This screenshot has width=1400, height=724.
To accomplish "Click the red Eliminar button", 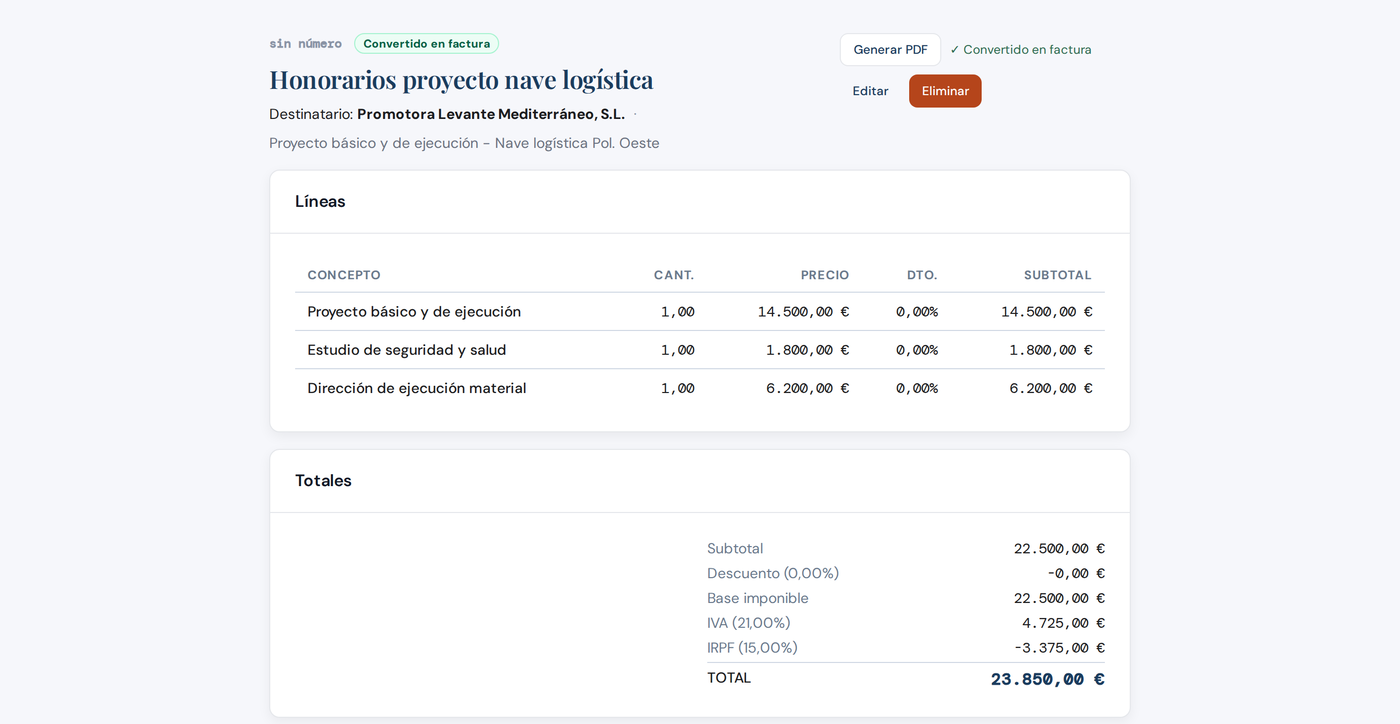I will (x=945, y=91).
